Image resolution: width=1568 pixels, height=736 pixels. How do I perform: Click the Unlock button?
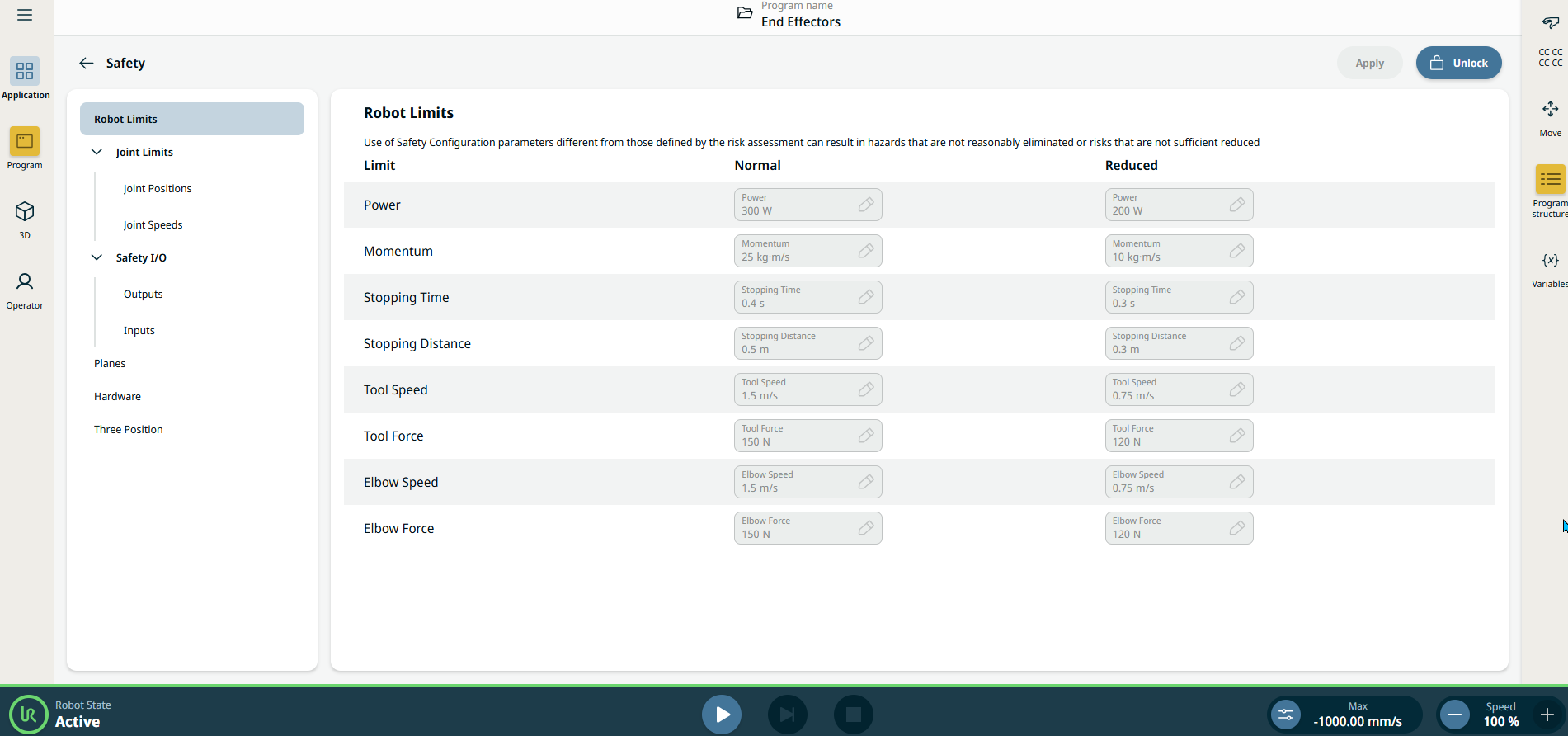1458,63
